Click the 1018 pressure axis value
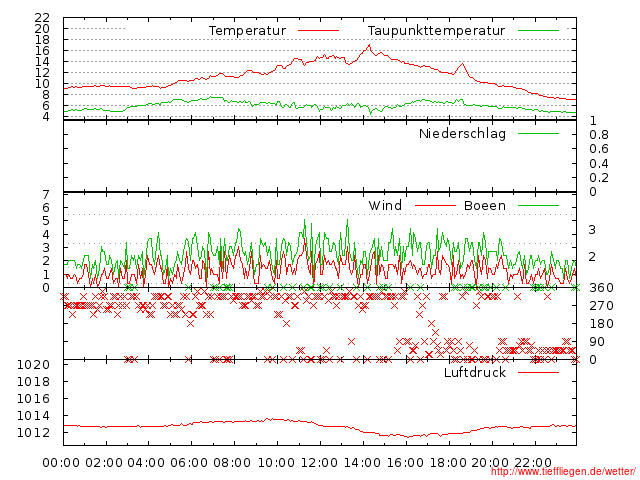This screenshot has width=640, height=480. [33, 382]
